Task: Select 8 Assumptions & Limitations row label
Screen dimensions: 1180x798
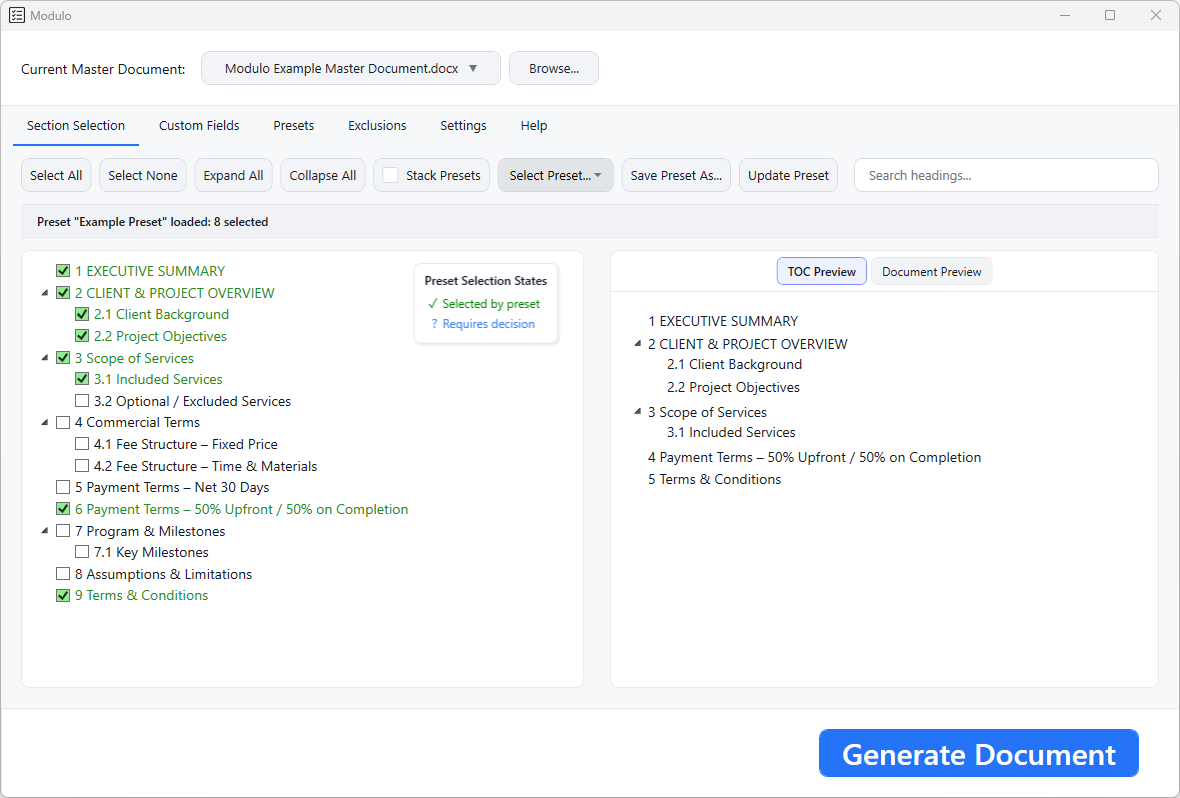Action: (163, 574)
